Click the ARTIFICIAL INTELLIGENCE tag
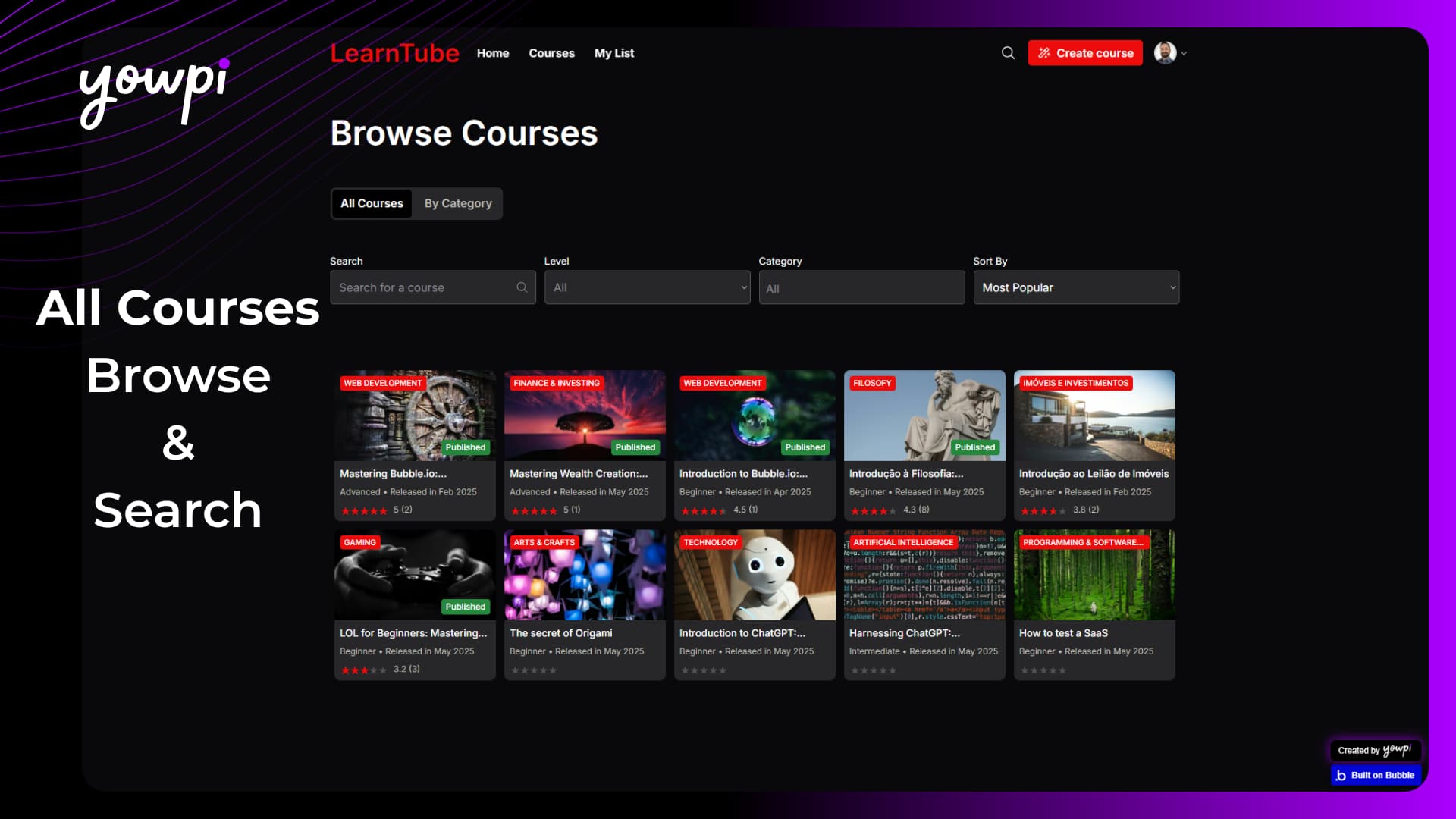This screenshot has height=819, width=1456. coord(902,542)
